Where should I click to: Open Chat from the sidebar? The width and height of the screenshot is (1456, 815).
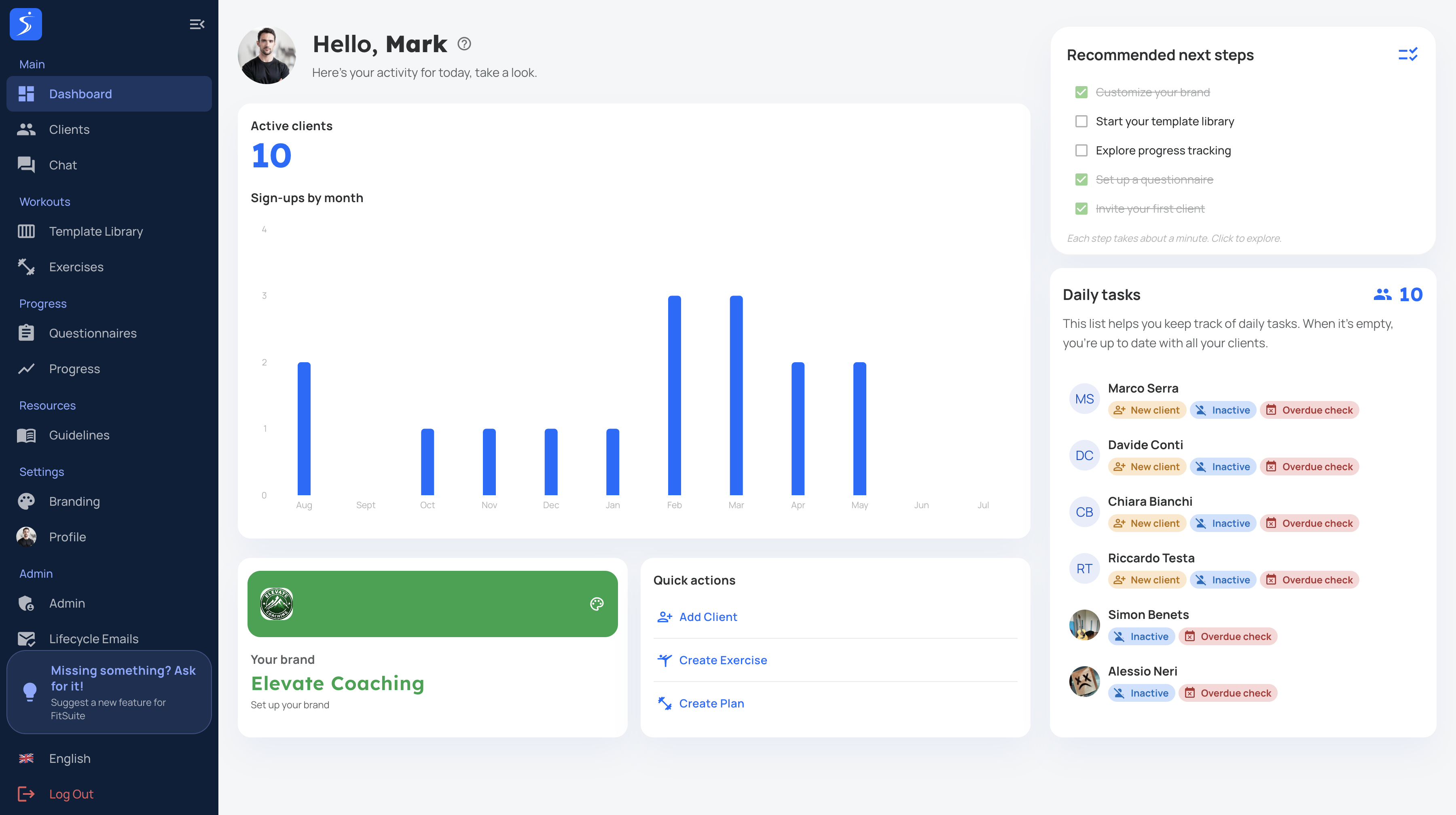(x=109, y=165)
